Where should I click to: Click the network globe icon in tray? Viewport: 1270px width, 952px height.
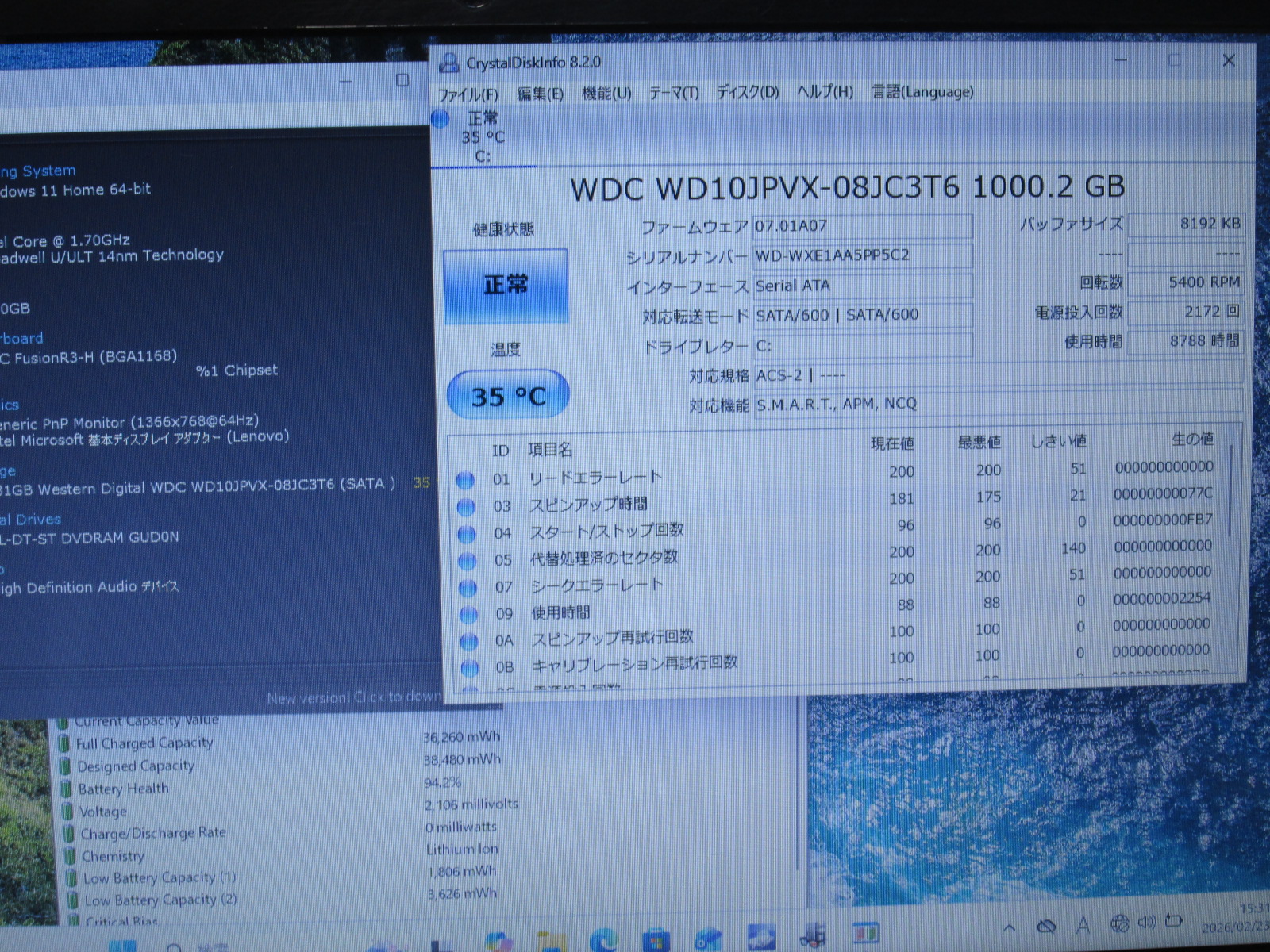[1119, 923]
